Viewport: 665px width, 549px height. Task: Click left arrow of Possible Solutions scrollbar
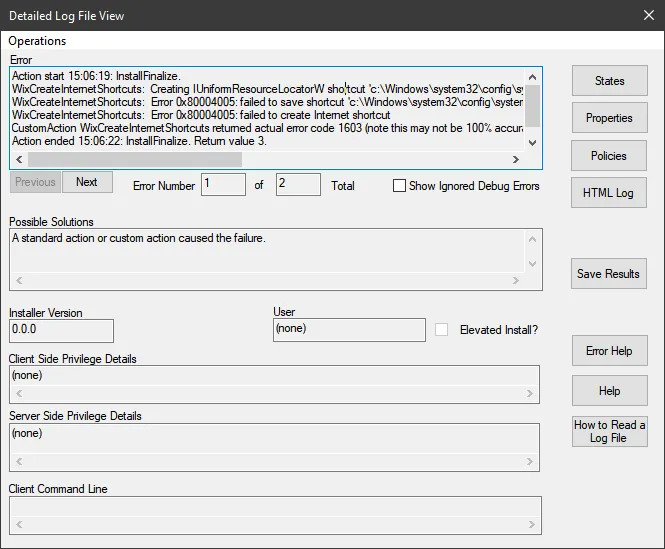(x=19, y=280)
